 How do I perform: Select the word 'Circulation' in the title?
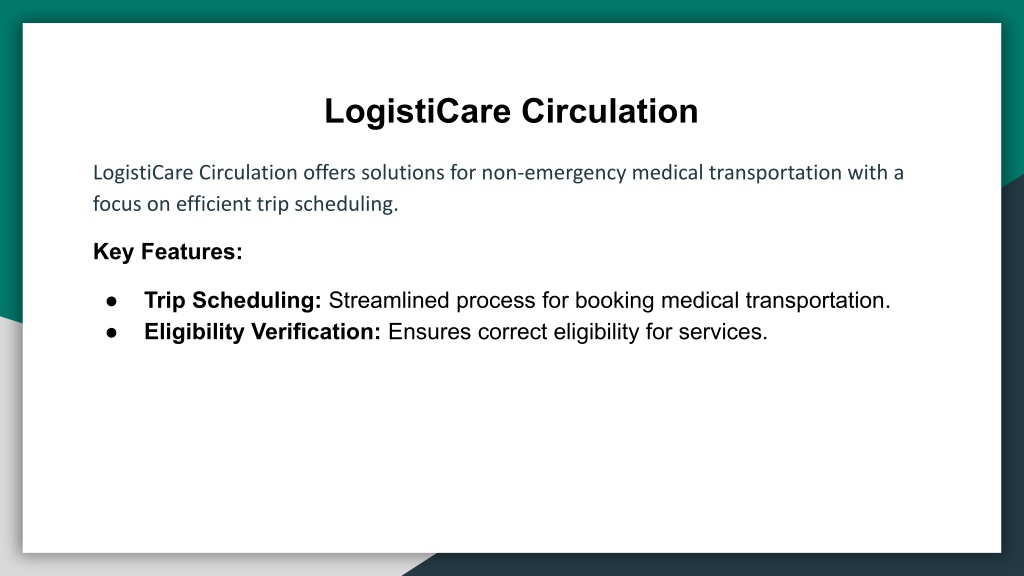(609, 111)
